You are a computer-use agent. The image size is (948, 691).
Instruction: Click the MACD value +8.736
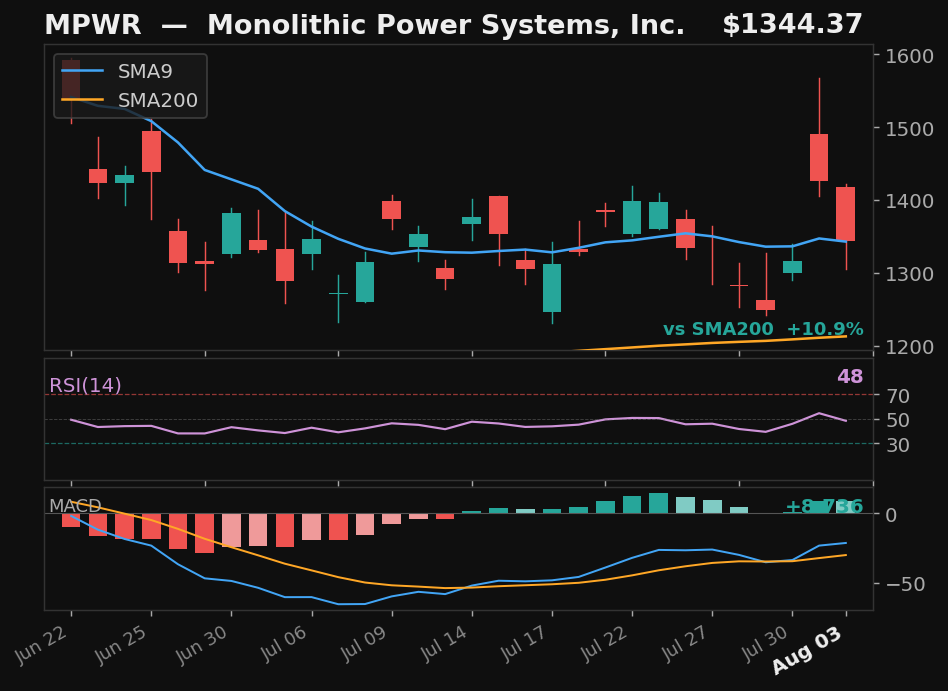[x=824, y=506]
